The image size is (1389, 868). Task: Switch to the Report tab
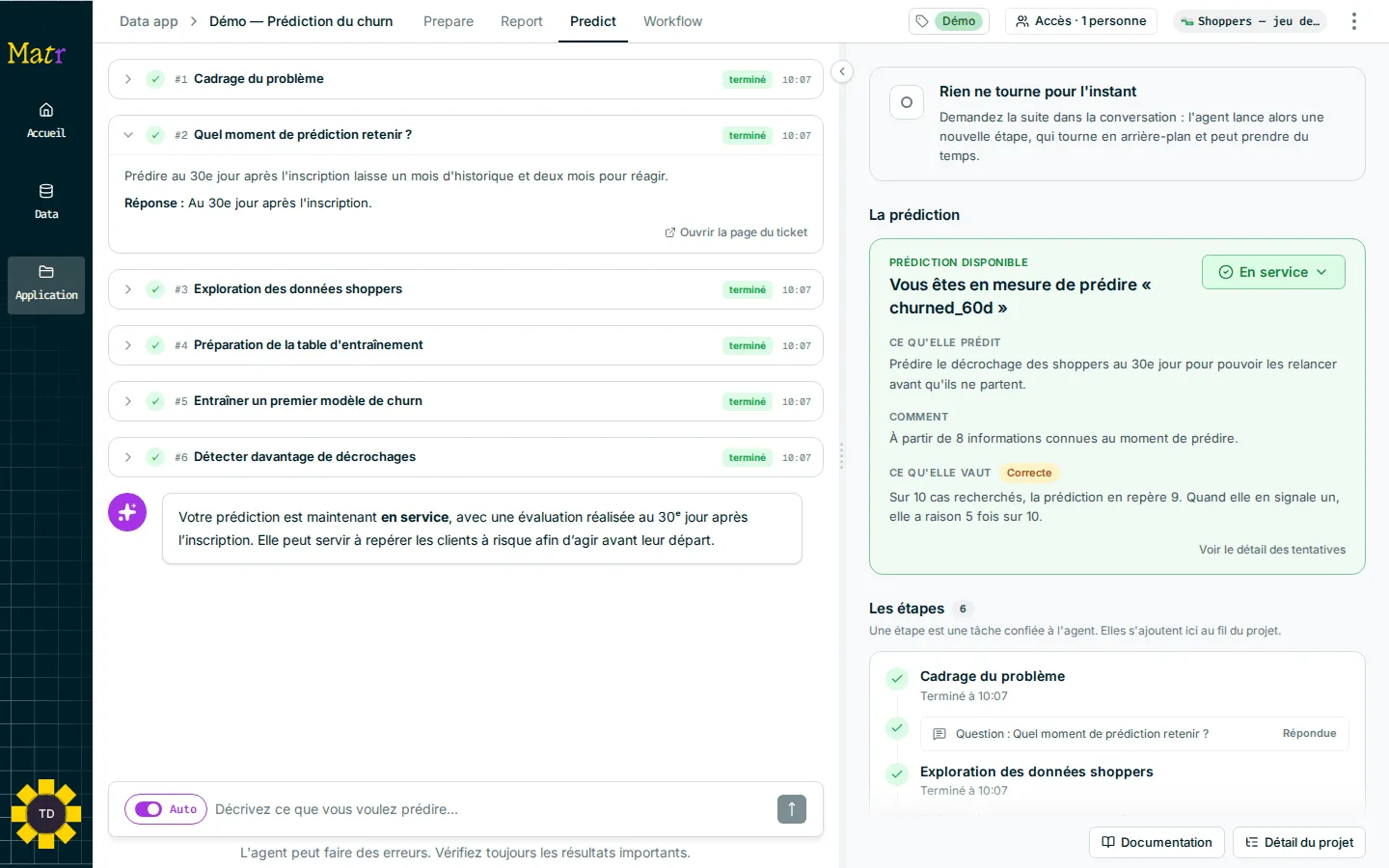[522, 21]
